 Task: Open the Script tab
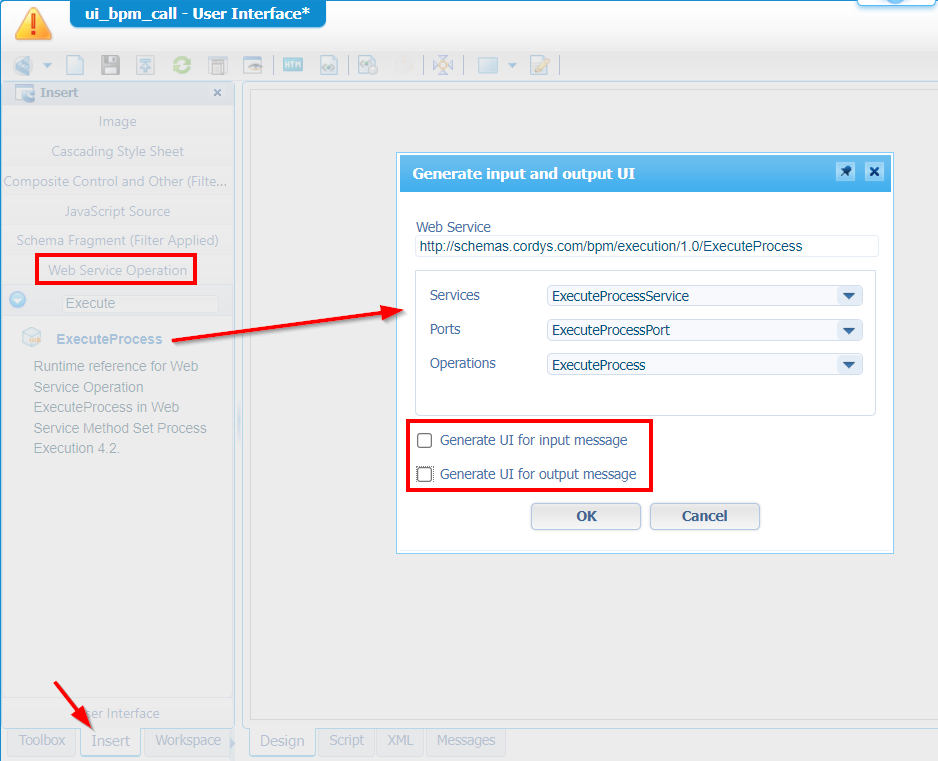pos(346,741)
